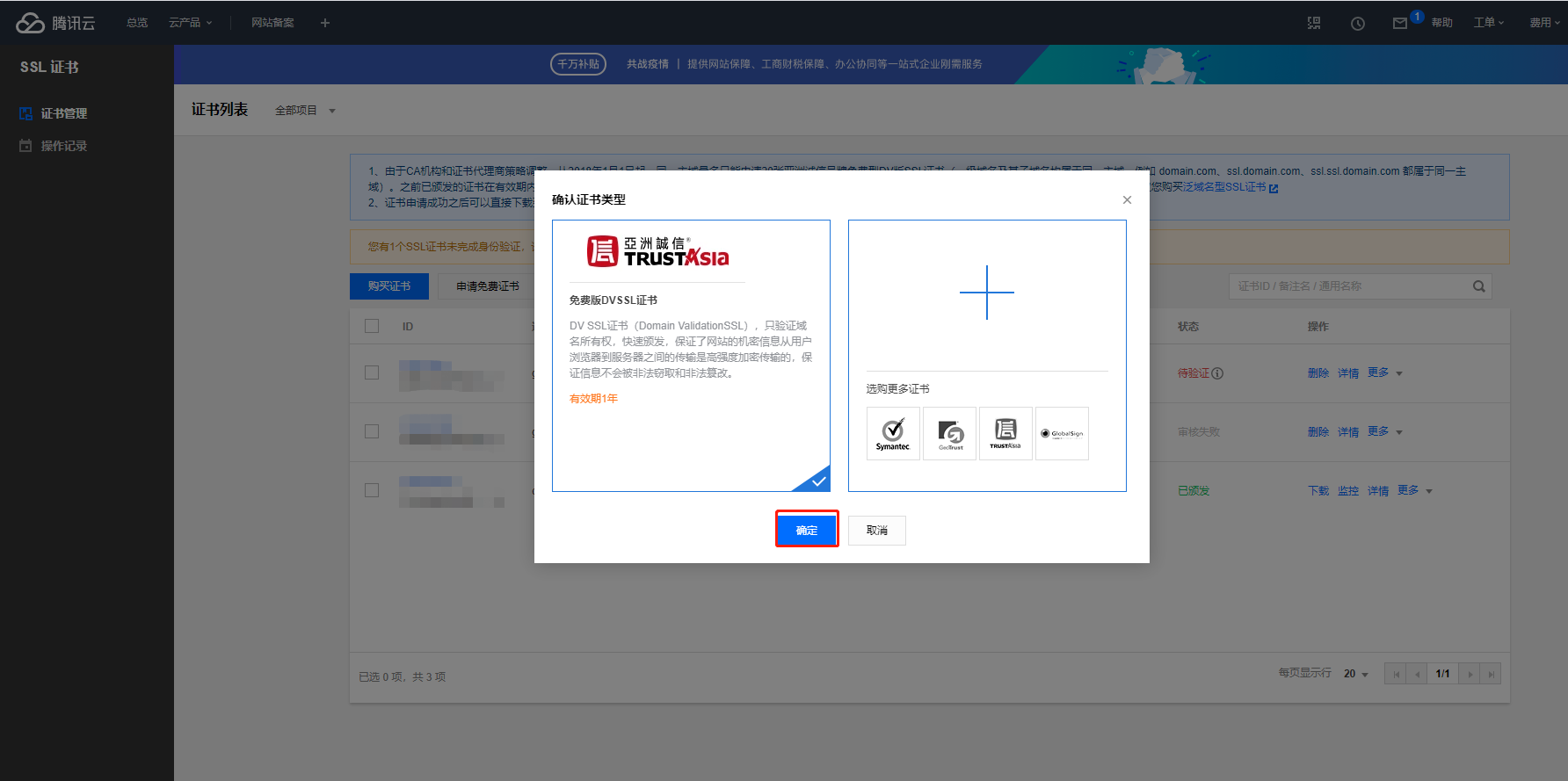Image resolution: width=1568 pixels, height=781 pixels.
Task: Click 监控 in the 已颁发 row
Action: point(1348,491)
